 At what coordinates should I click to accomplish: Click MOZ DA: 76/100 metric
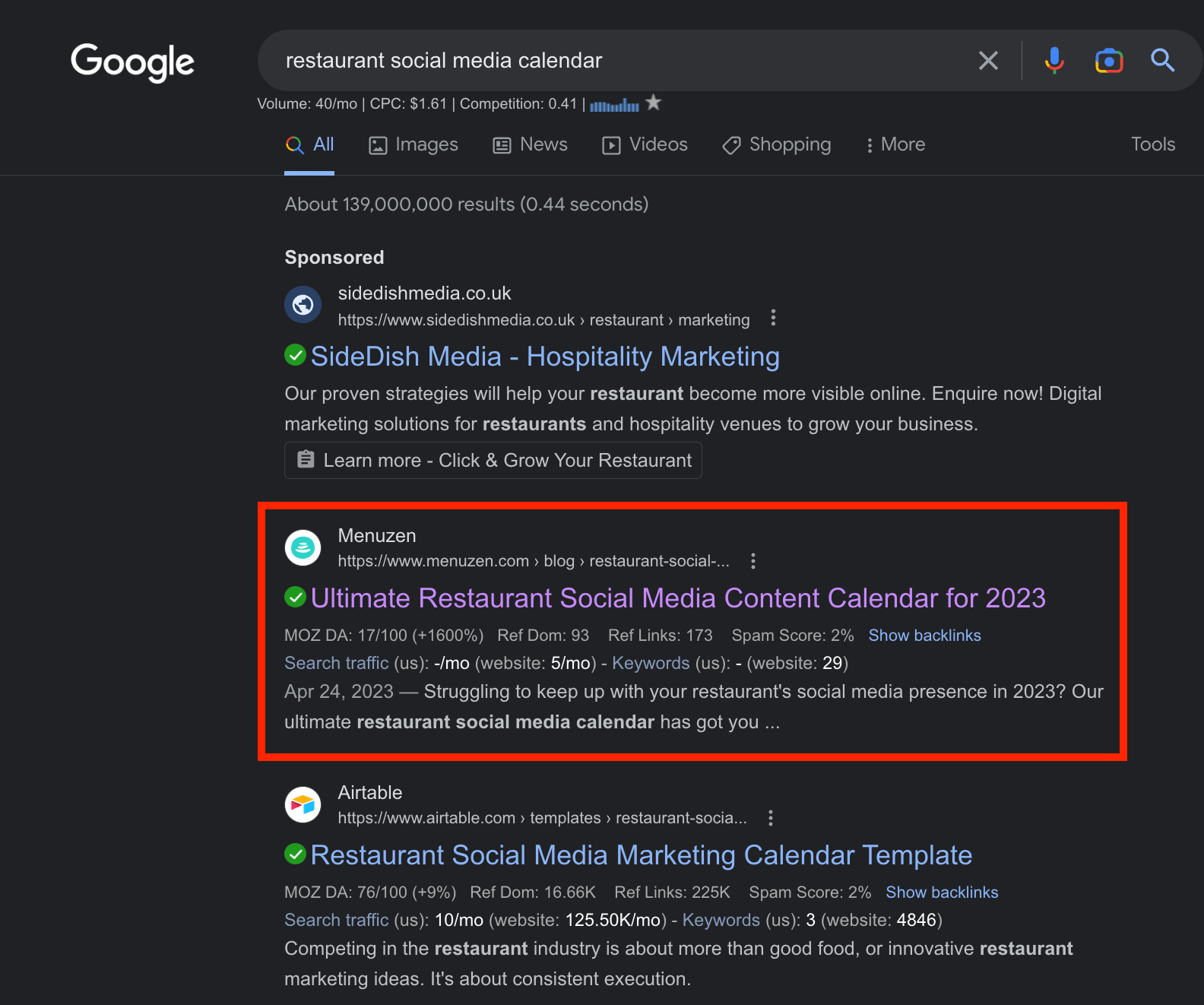370,892
